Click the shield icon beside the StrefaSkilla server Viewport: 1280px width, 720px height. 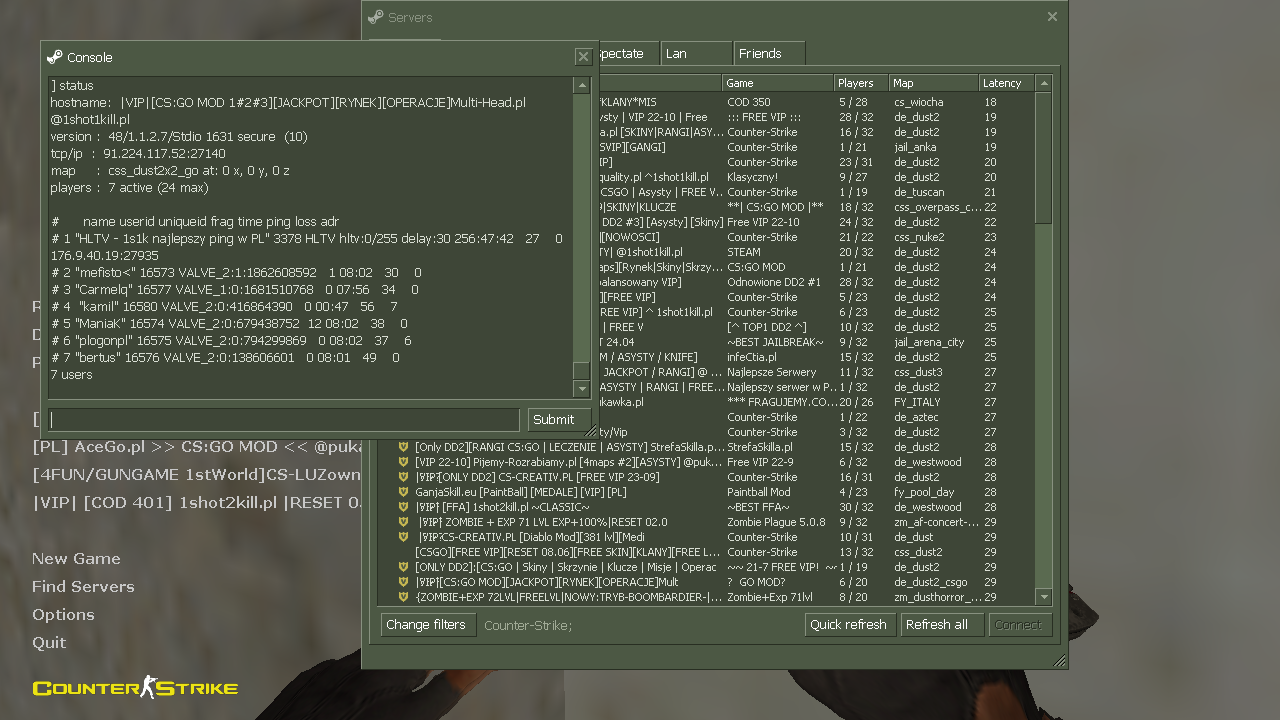tap(403, 447)
